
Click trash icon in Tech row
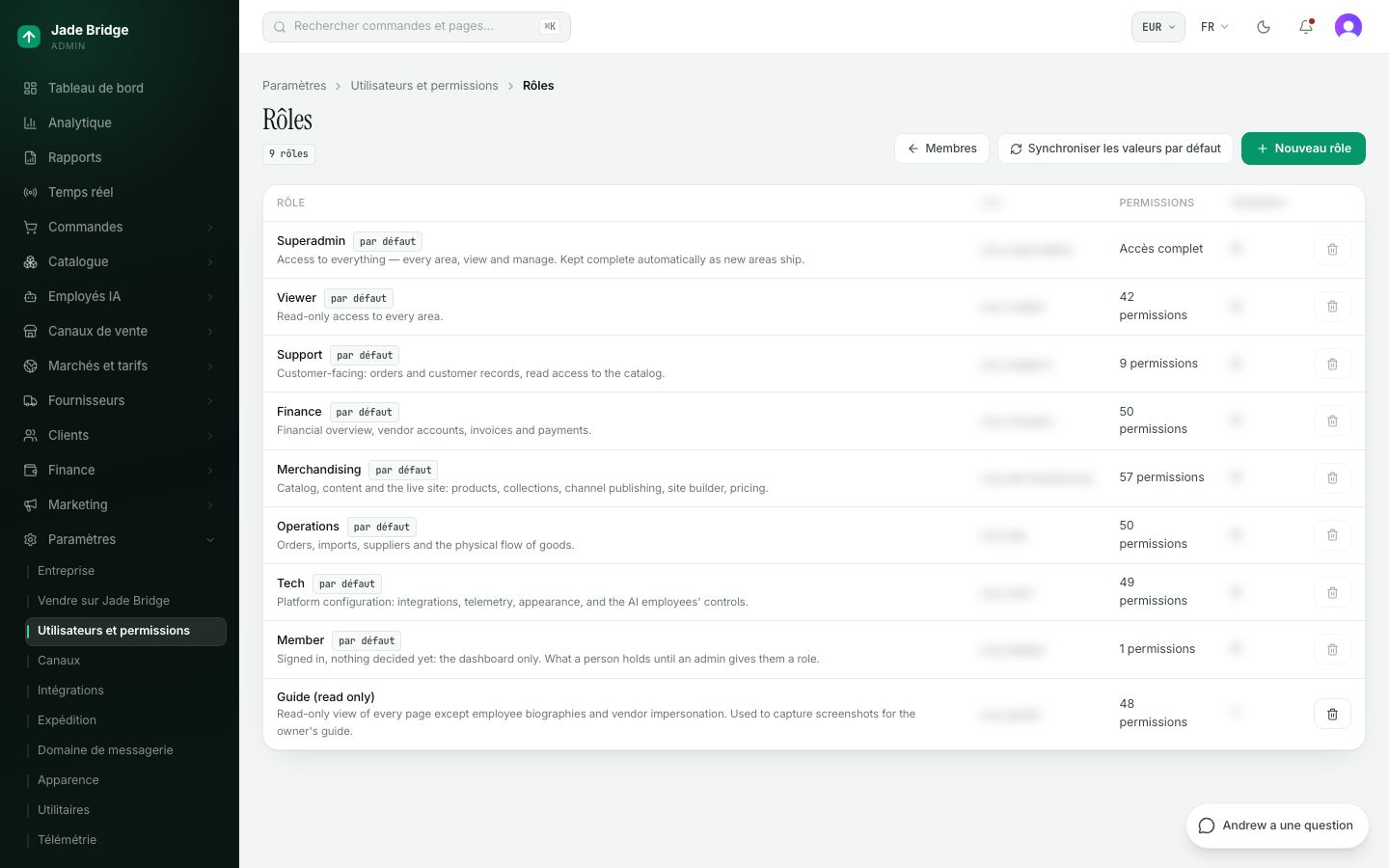[1332, 592]
